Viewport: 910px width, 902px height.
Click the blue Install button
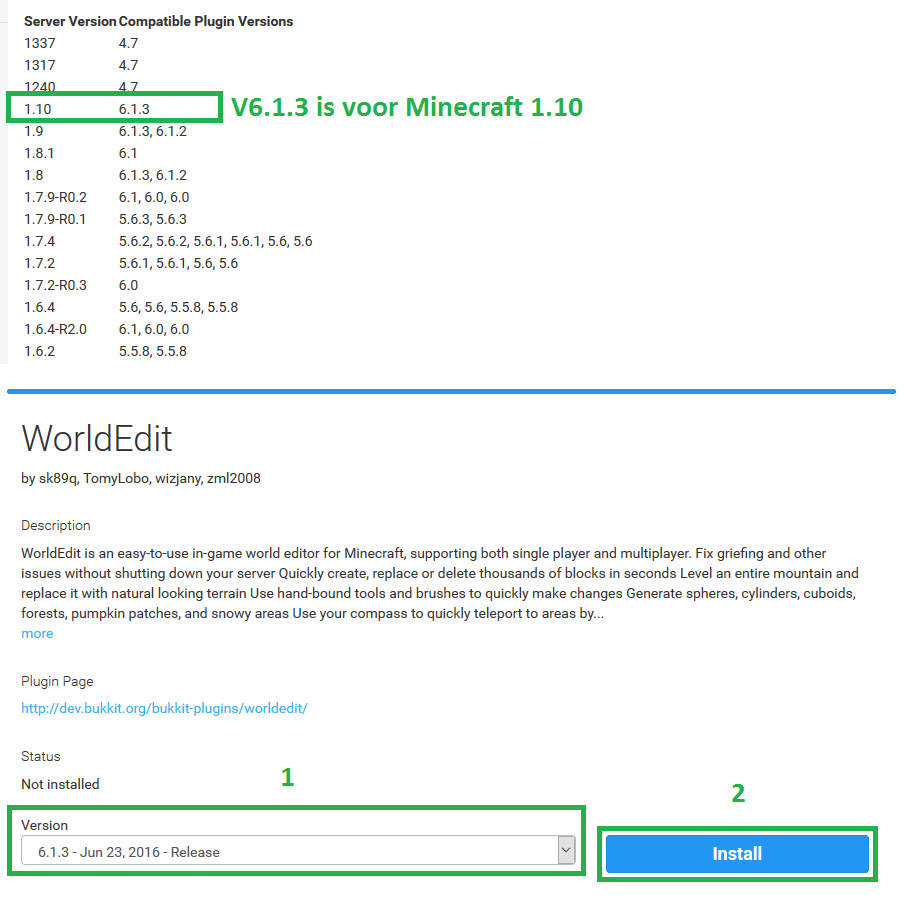pos(737,853)
